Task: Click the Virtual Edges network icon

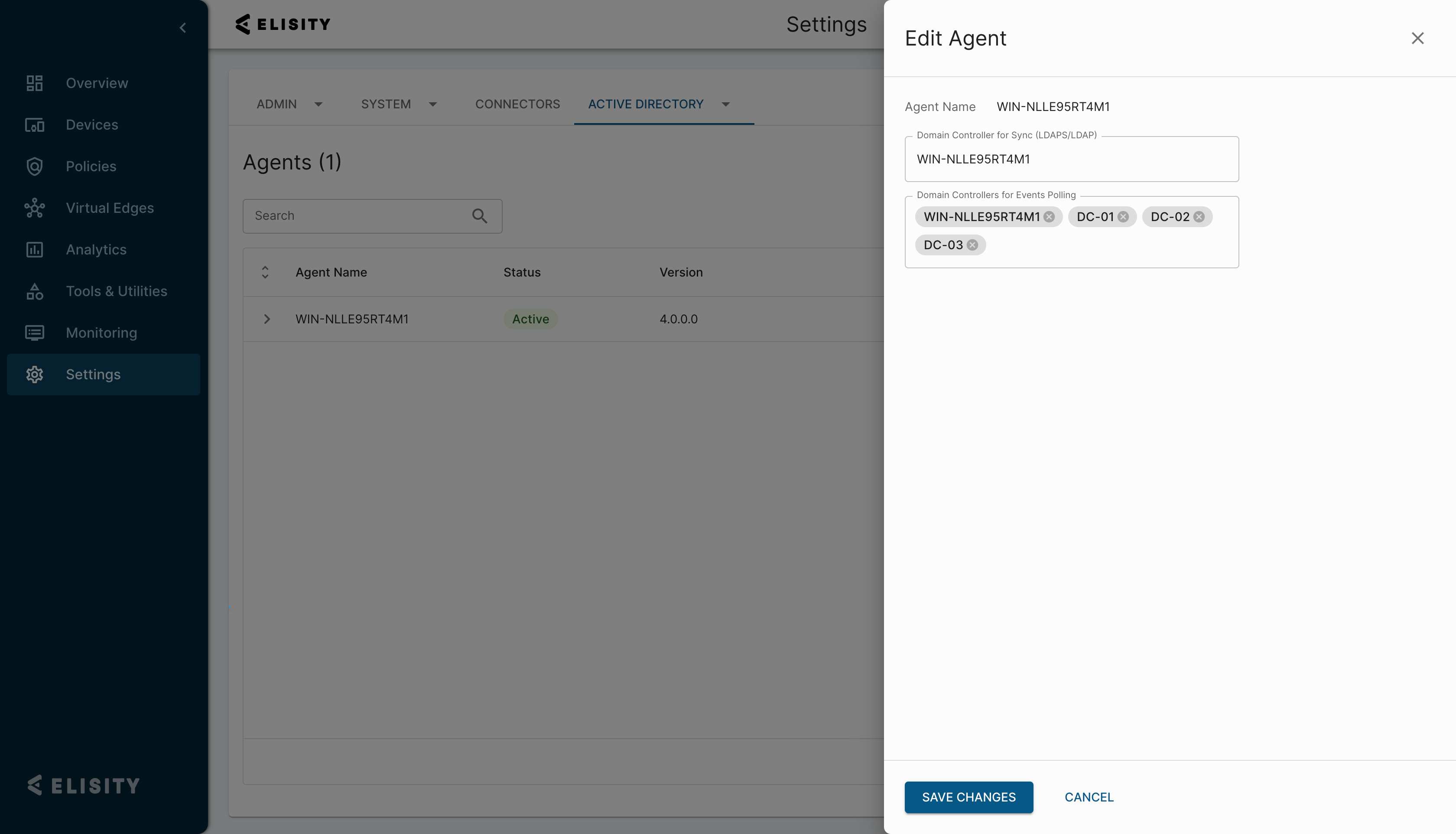Action: click(34, 208)
